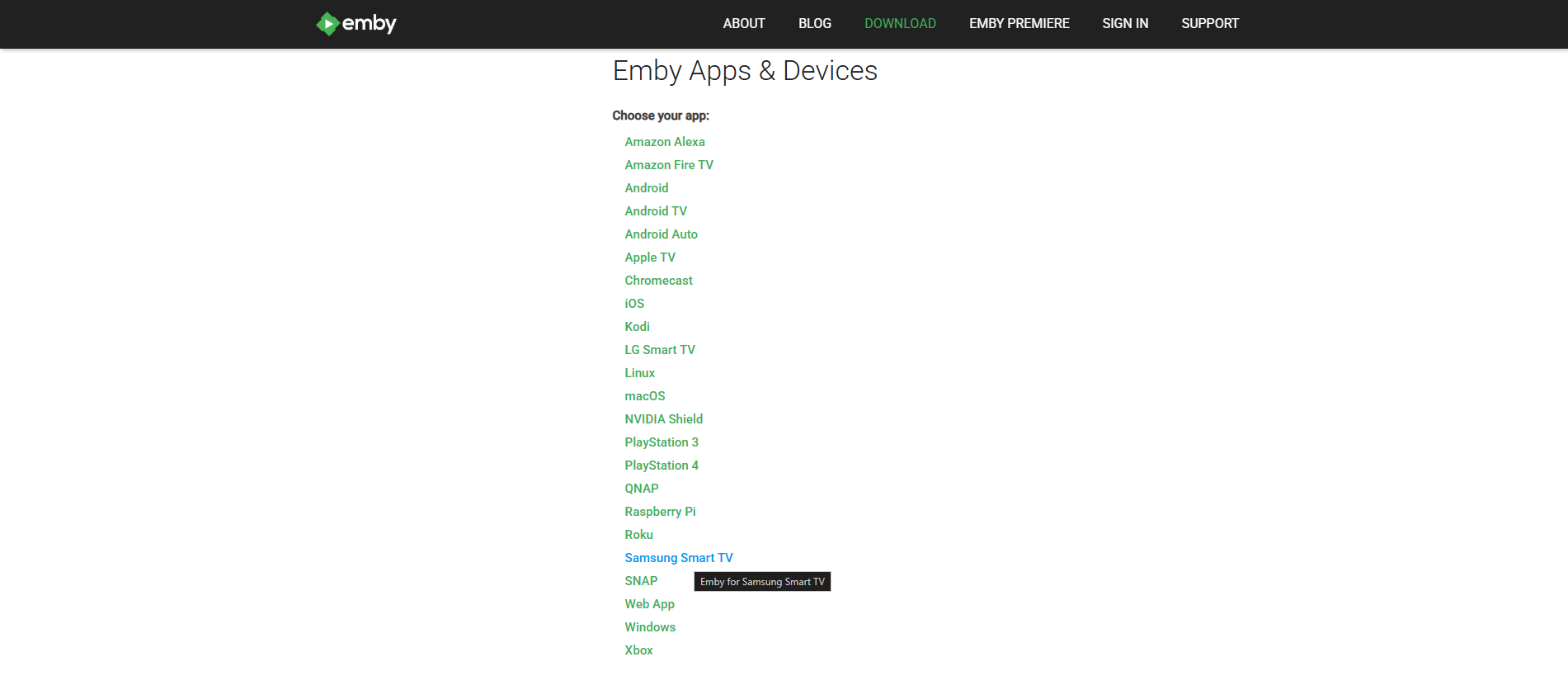Select the iOS app link
The height and width of the screenshot is (690, 1568).
[634, 304]
